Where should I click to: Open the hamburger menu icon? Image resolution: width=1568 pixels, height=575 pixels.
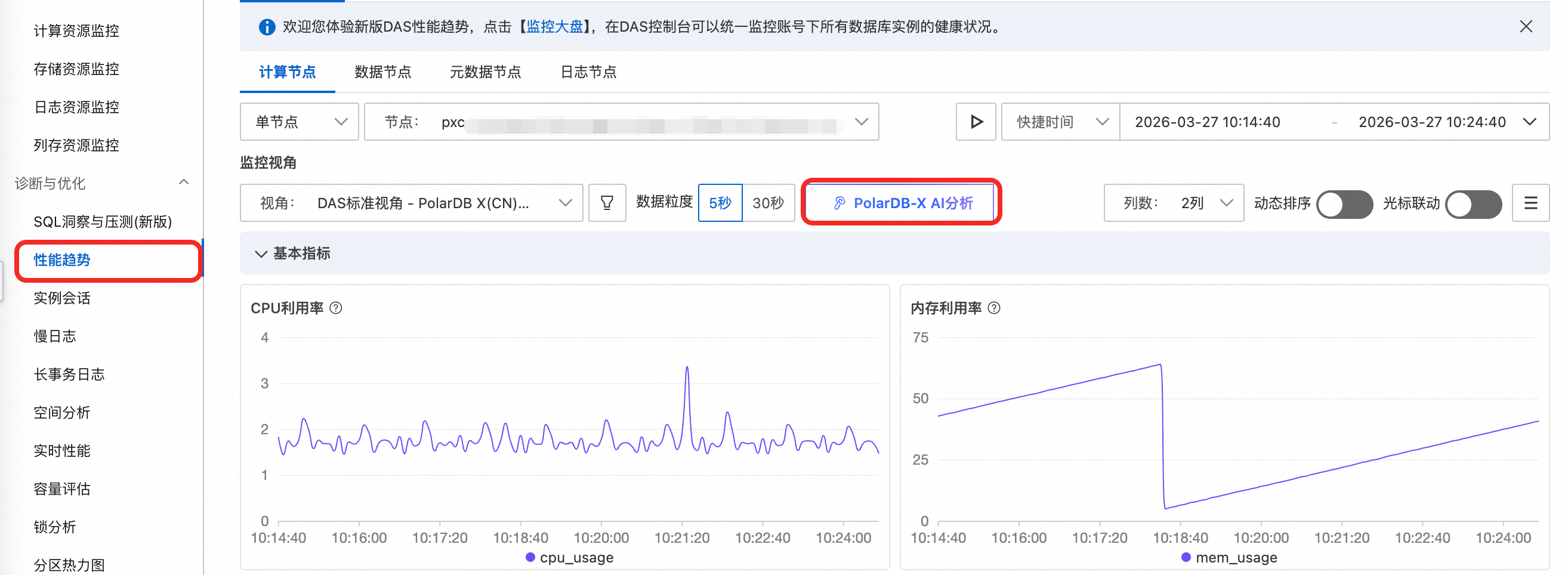1531,203
